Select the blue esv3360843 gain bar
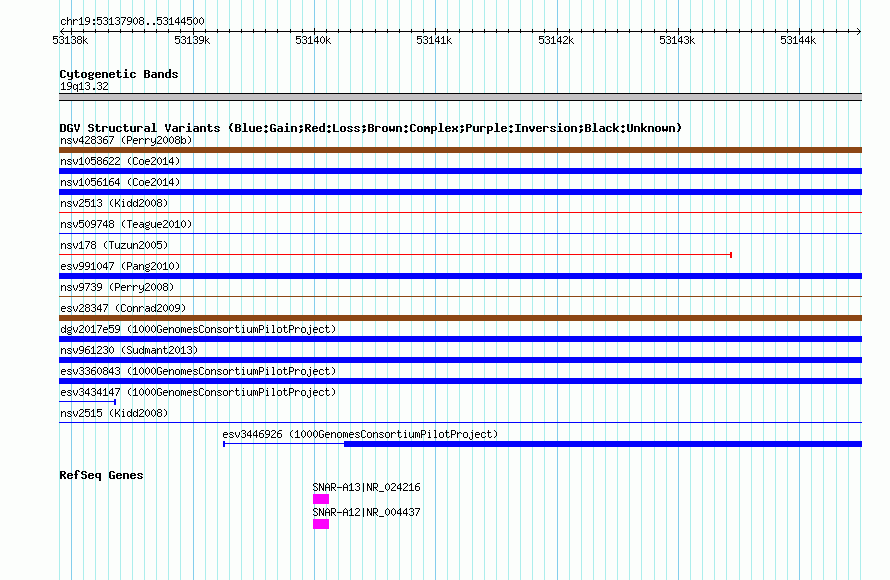The height and width of the screenshot is (580, 890). [460, 381]
